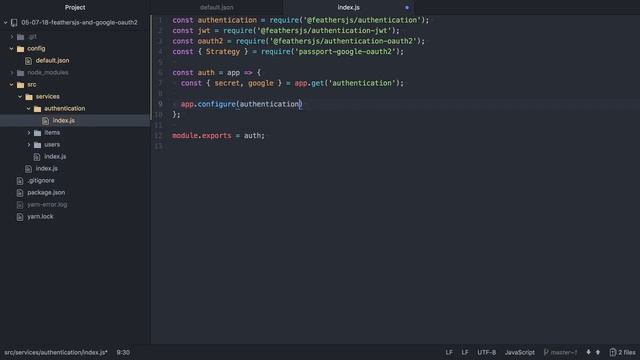640x360 pixels.
Task: Collapse the authentication folder chevron
Action: (29, 109)
